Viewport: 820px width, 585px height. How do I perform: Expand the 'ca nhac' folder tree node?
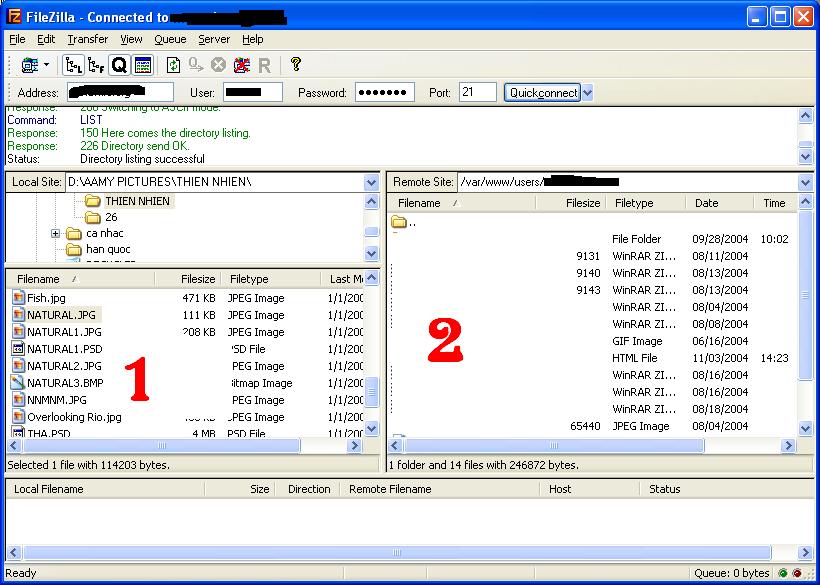(55, 233)
